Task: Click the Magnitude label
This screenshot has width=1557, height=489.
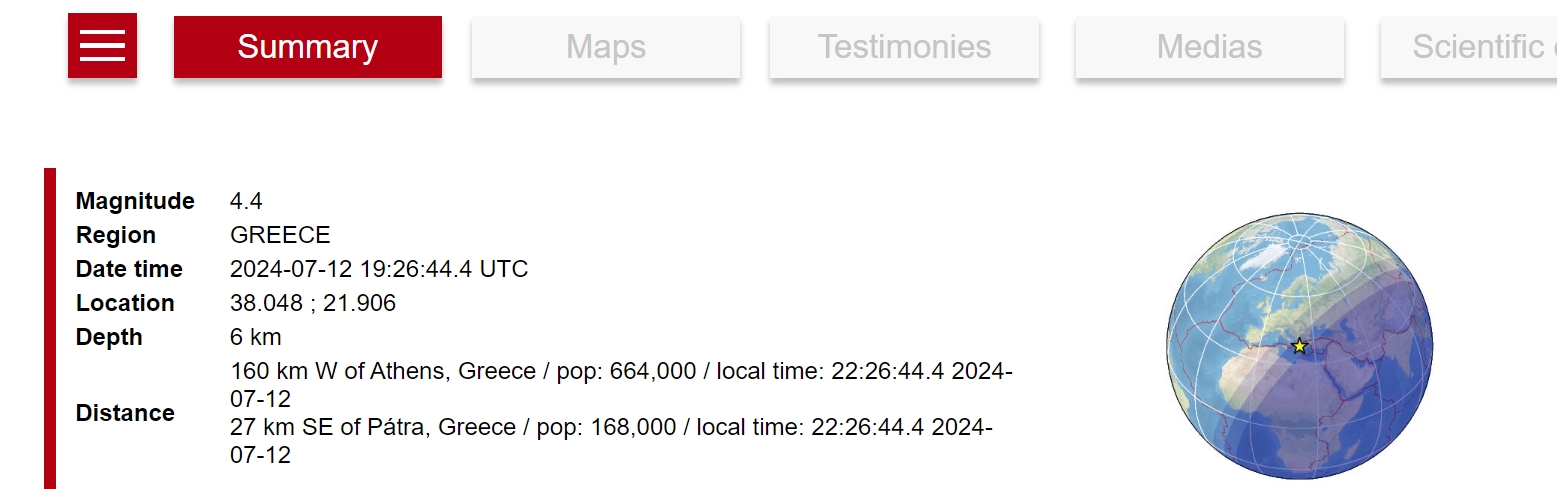Action: (x=135, y=201)
